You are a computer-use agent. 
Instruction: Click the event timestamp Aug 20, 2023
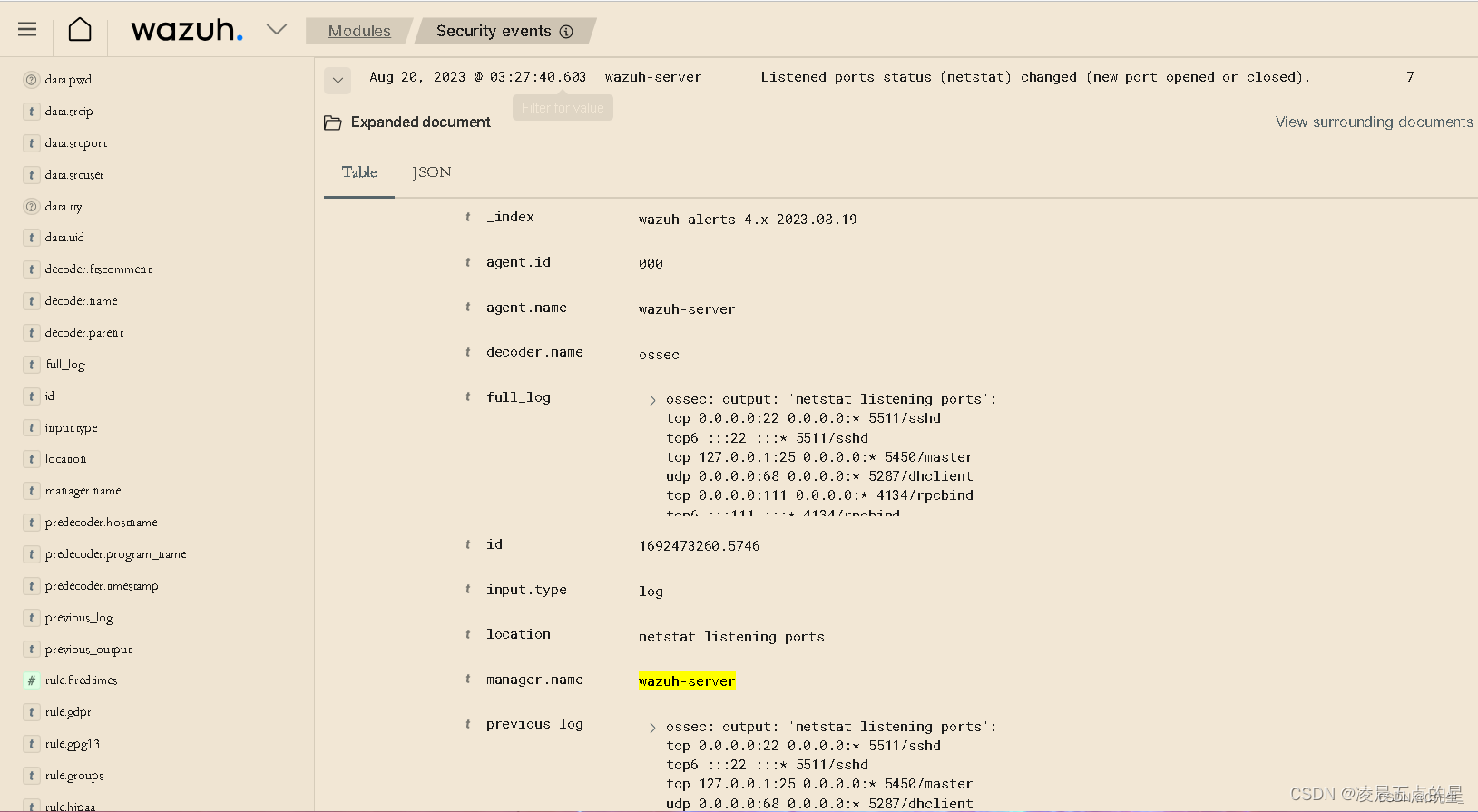[x=477, y=77]
